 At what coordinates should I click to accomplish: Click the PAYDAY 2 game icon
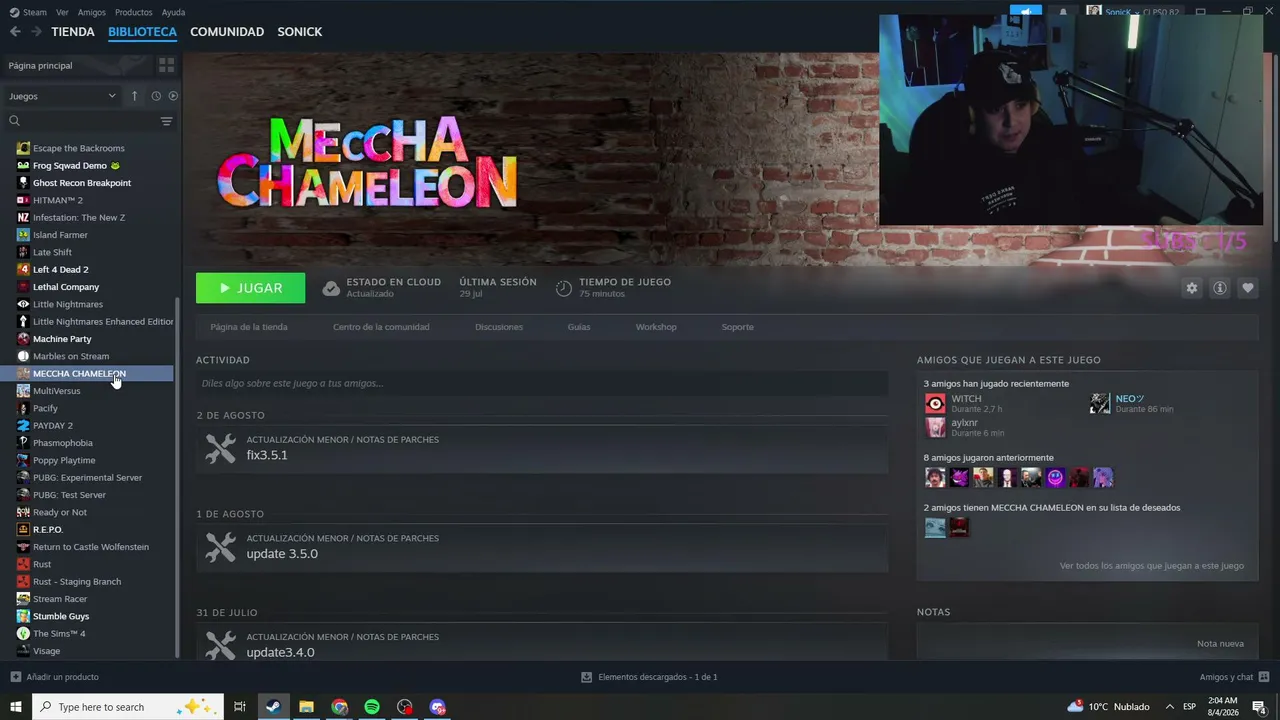tap(23, 426)
